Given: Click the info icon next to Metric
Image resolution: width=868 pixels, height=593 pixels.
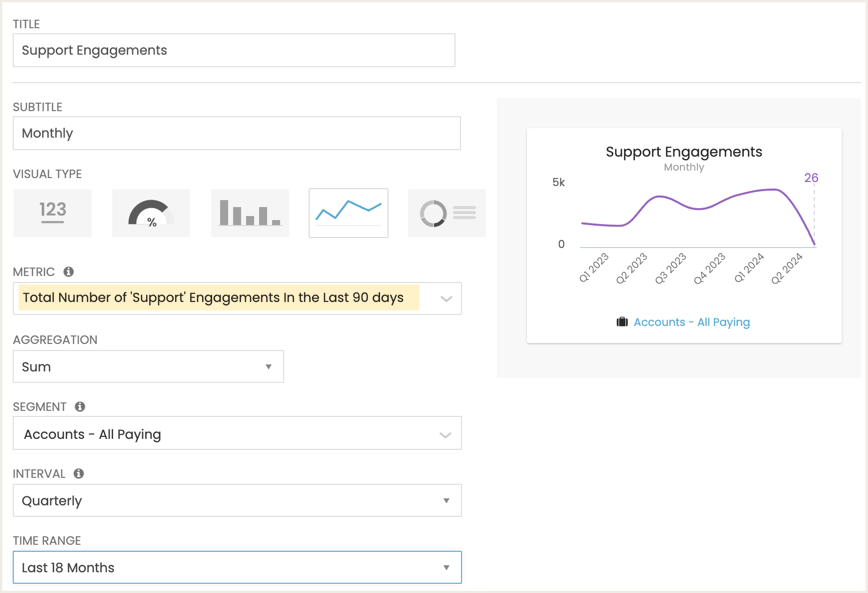Looking at the screenshot, I should pos(69,272).
